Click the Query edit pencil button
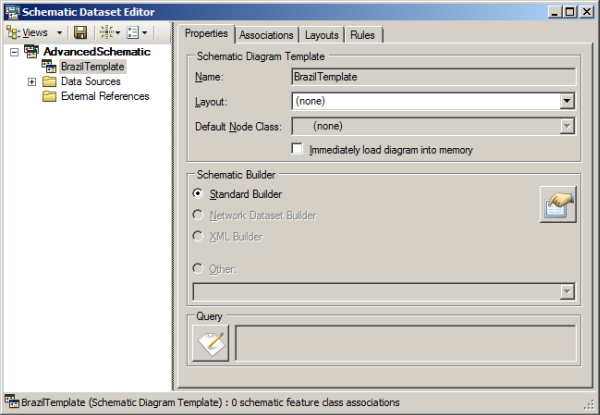This screenshot has width=600, height=415. (x=210, y=343)
